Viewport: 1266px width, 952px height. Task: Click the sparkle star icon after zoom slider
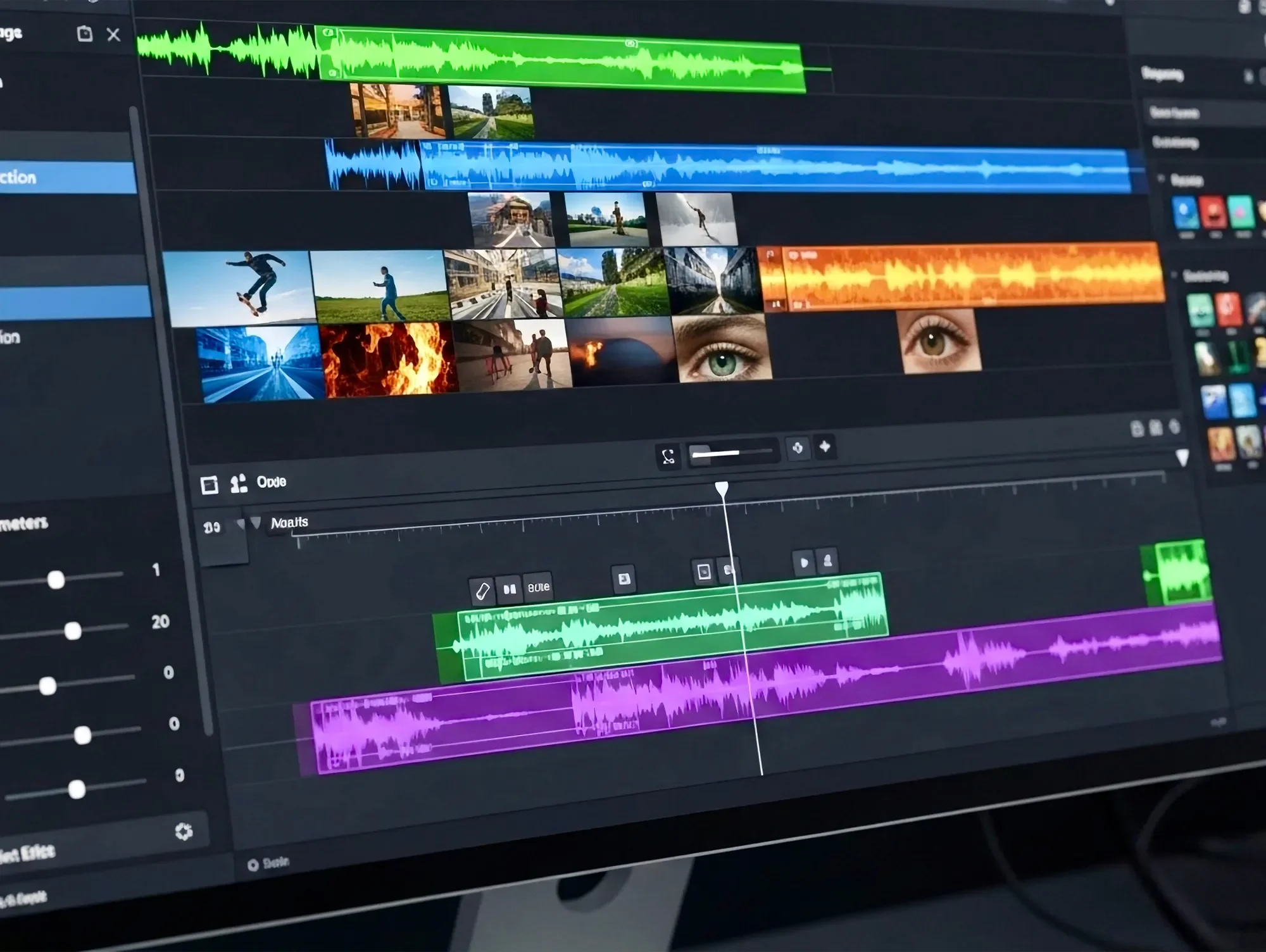click(825, 447)
